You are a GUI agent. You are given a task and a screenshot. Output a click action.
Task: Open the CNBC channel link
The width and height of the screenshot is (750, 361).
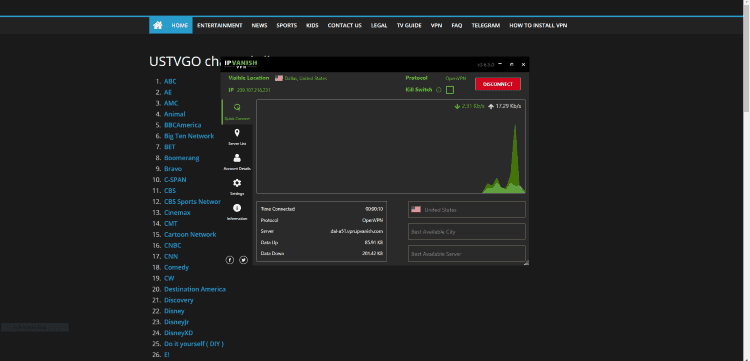[x=173, y=246]
